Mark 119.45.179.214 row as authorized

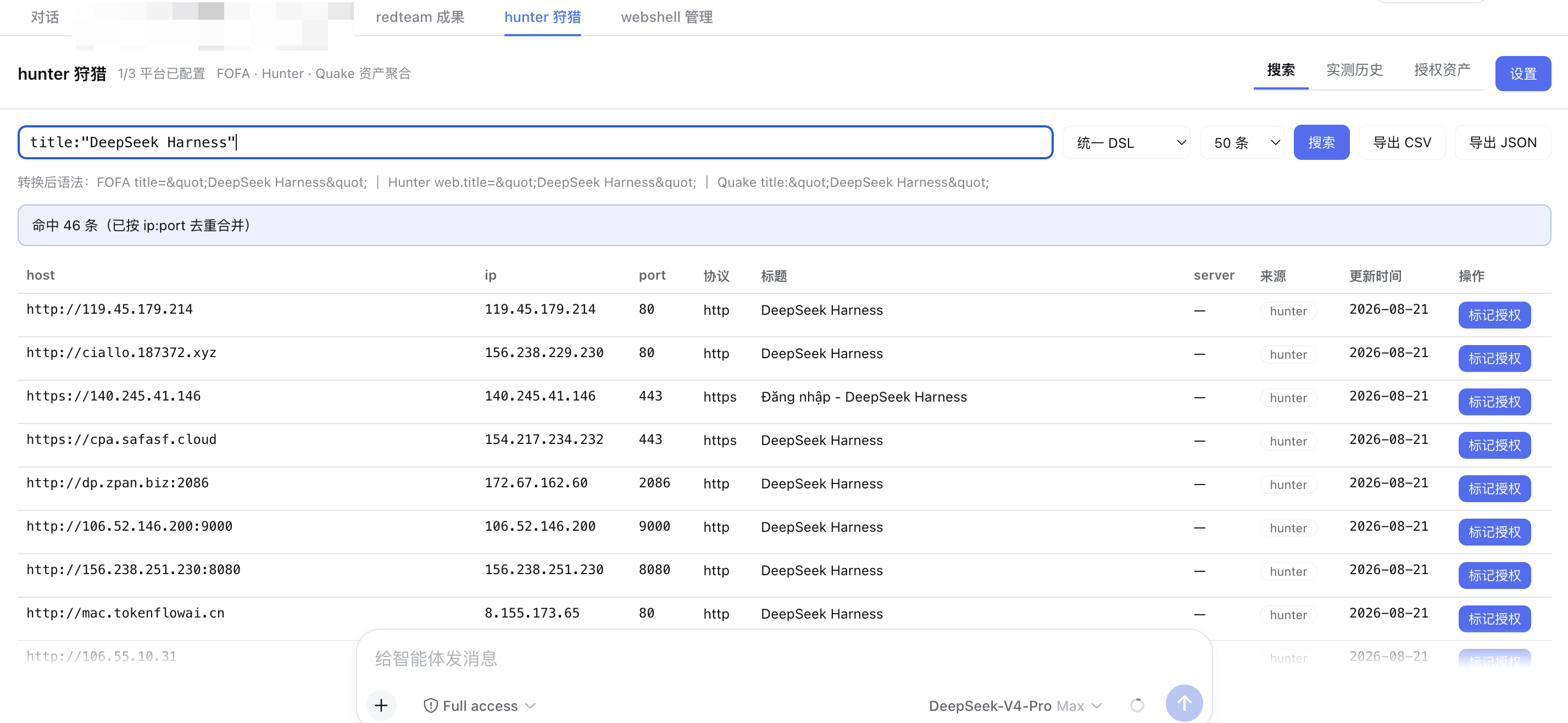(1494, 315)
